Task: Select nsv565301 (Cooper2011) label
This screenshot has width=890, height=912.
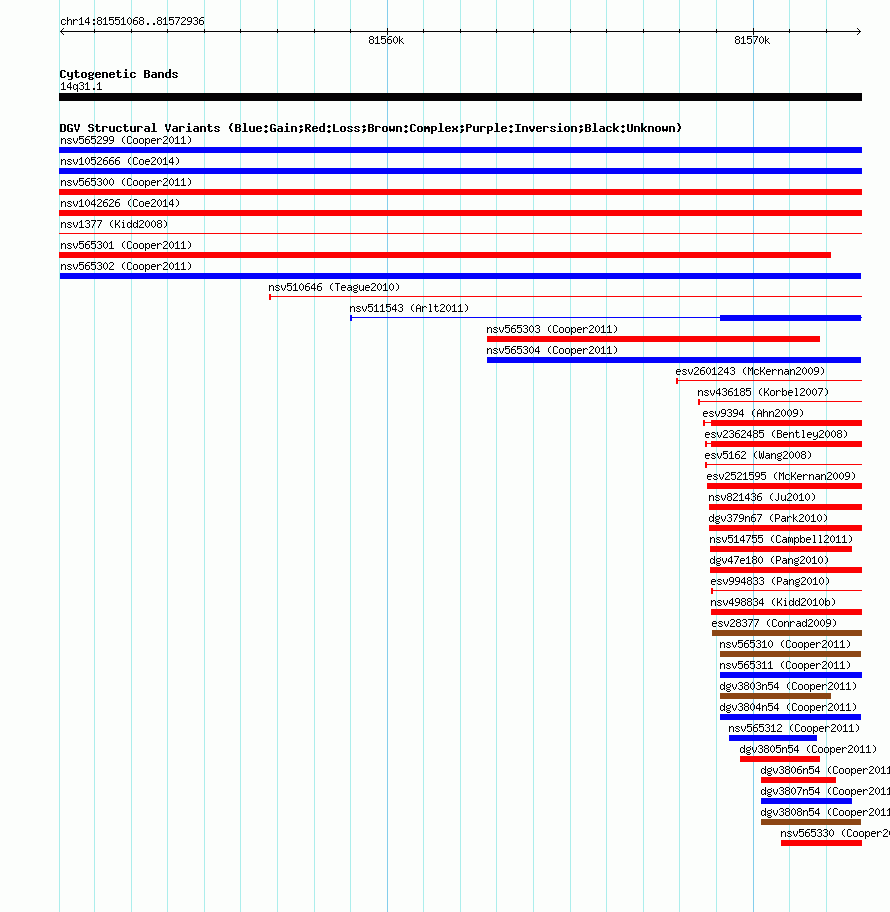Action: coord(126,245)
